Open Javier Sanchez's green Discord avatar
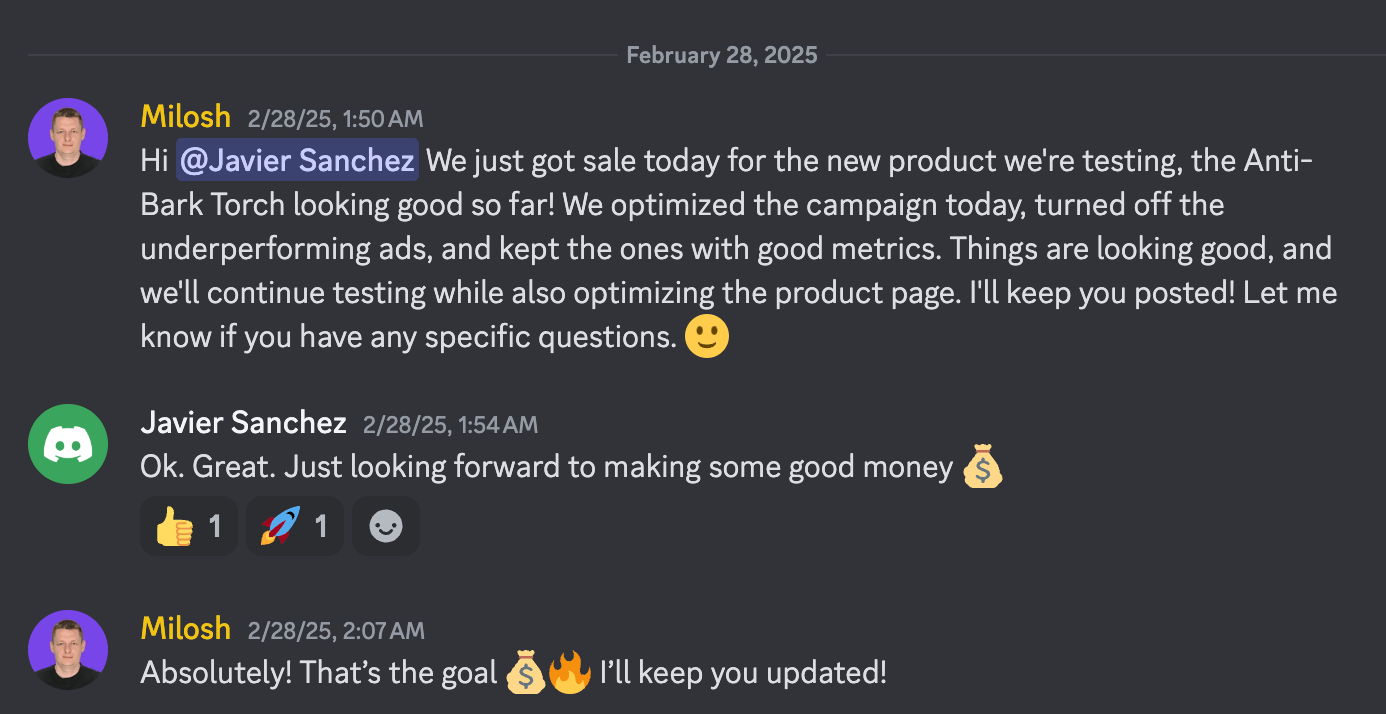Screen dimensions: 1386x714 (x=68, y=444)
